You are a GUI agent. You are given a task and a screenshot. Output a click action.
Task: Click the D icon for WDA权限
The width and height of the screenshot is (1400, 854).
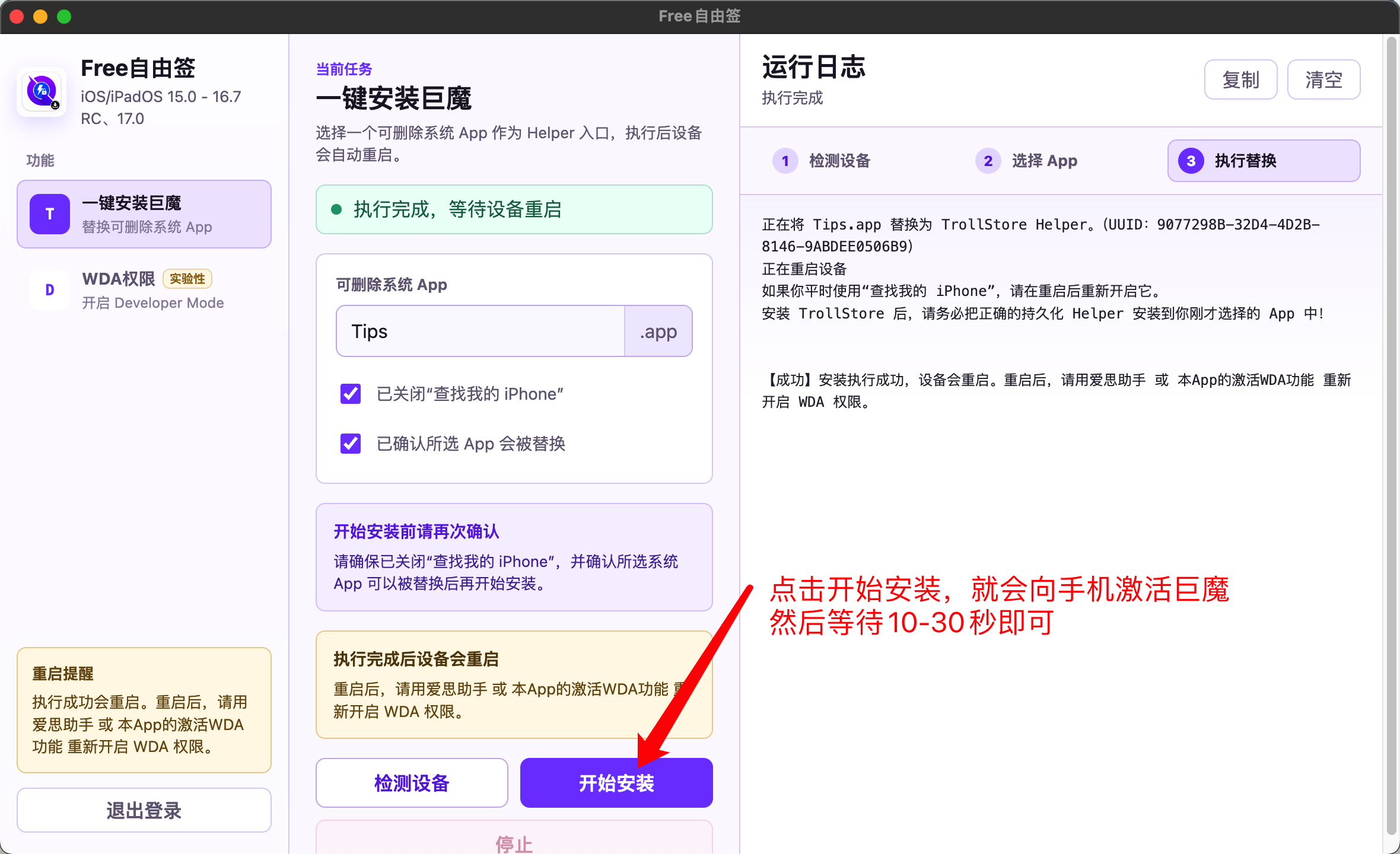[50, 290]
